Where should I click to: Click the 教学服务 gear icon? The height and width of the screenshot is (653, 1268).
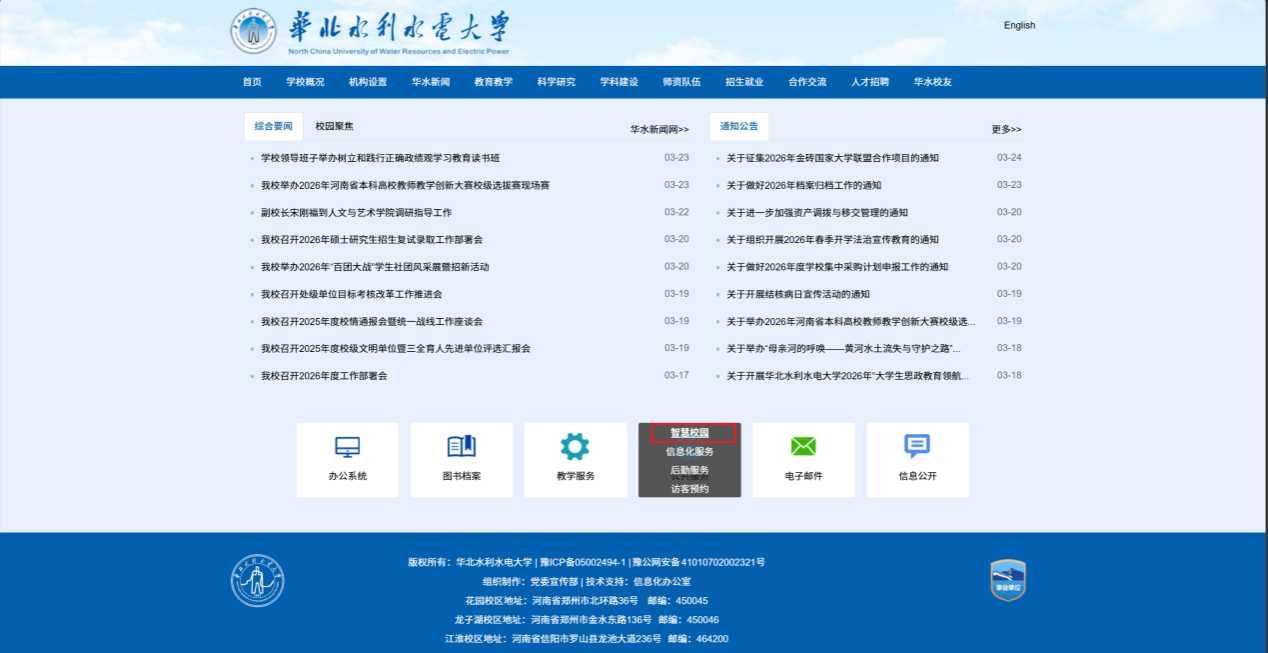[x=575, y=447]
